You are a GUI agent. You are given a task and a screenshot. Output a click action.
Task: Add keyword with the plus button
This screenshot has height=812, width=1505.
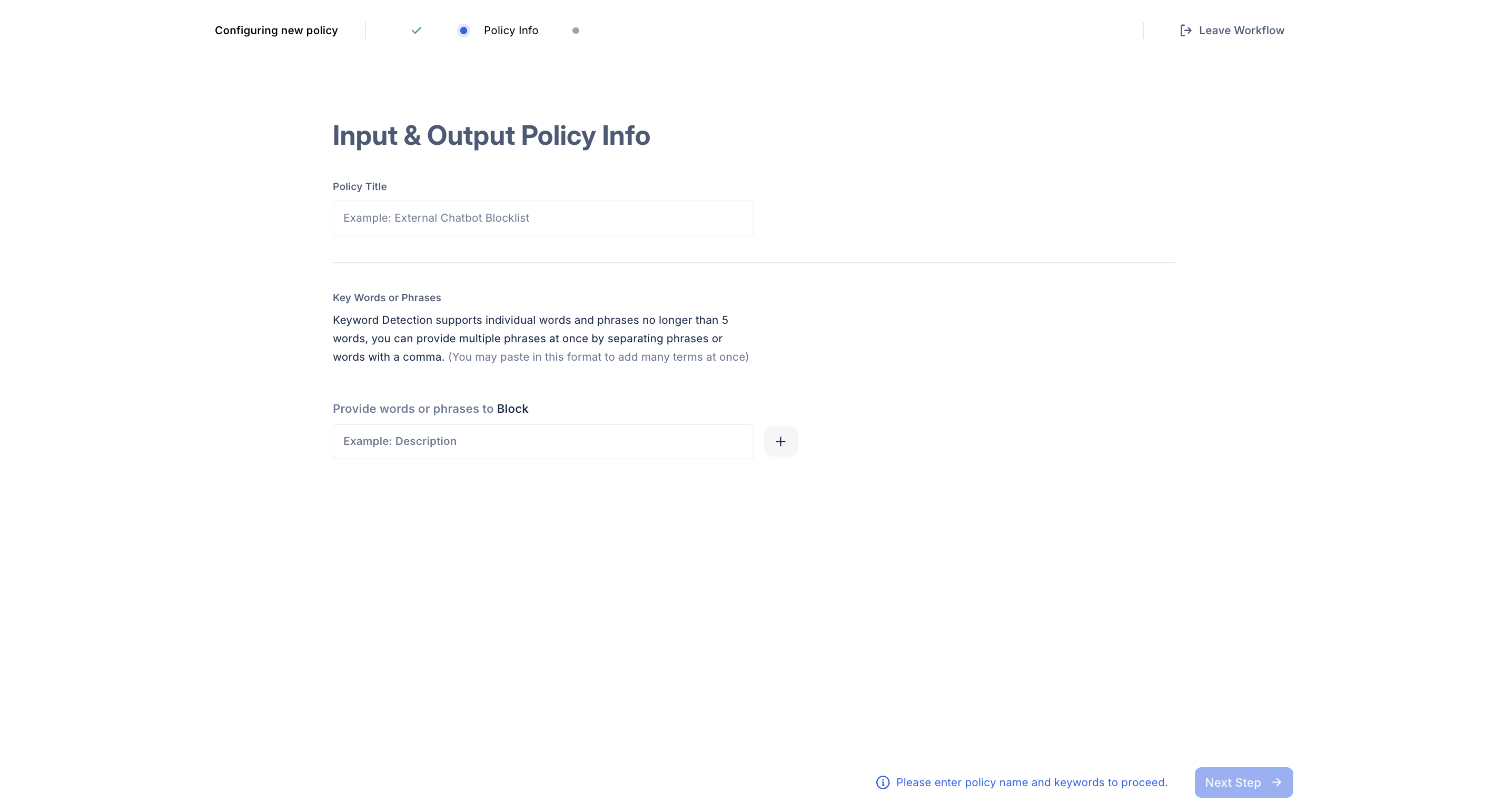pos(780,442)
